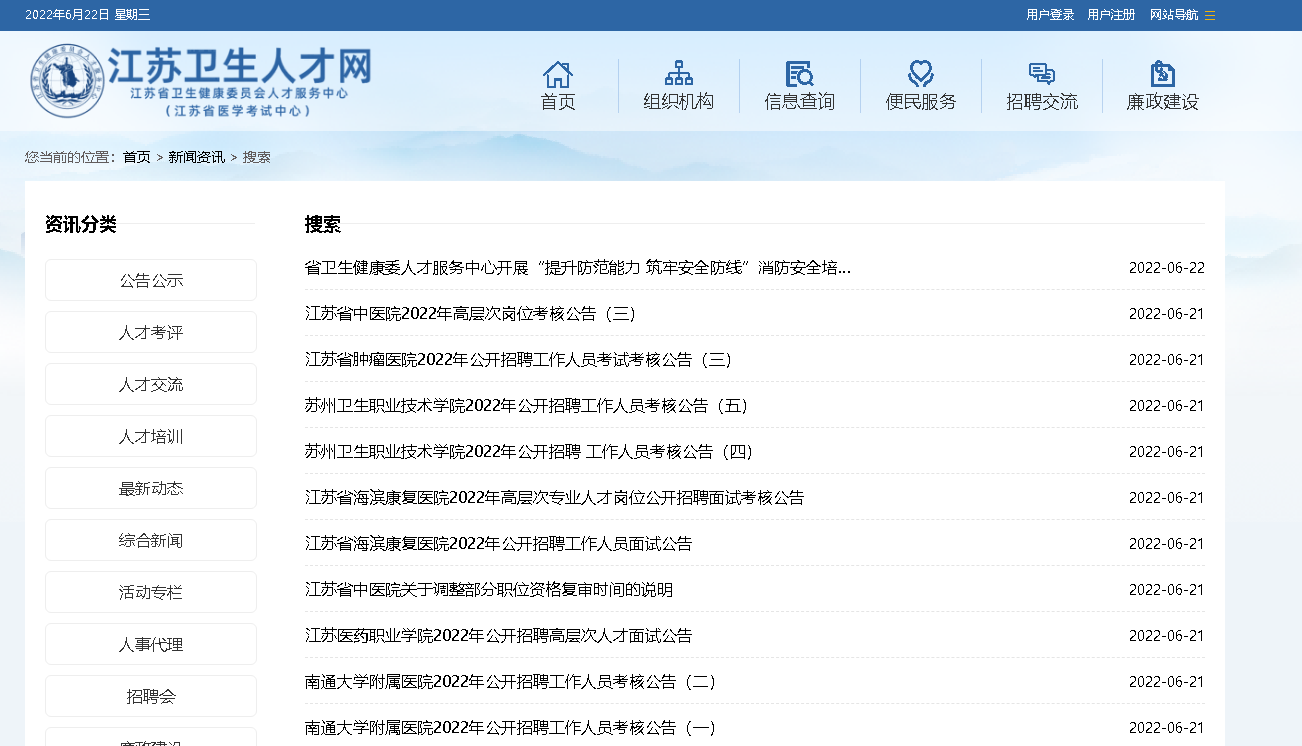Open 江苏省中医院高层次岗位考核公告（三）

[x=471, y=314]
